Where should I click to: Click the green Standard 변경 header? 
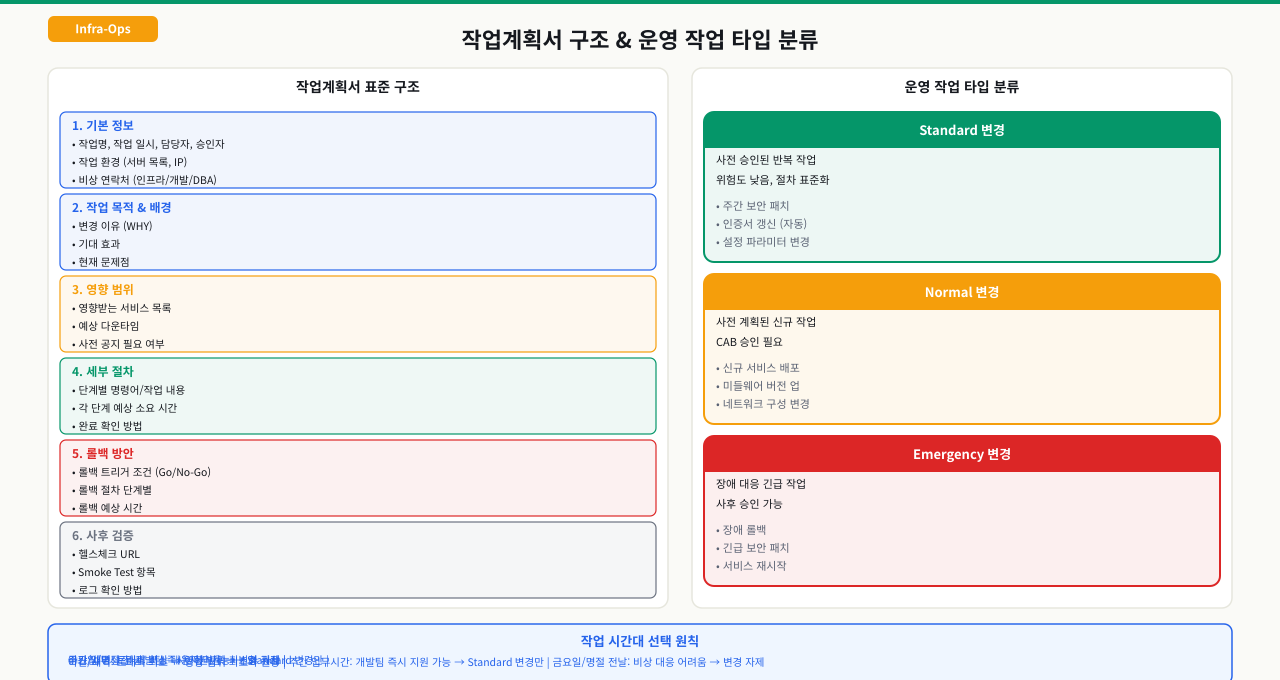(962, 130)
